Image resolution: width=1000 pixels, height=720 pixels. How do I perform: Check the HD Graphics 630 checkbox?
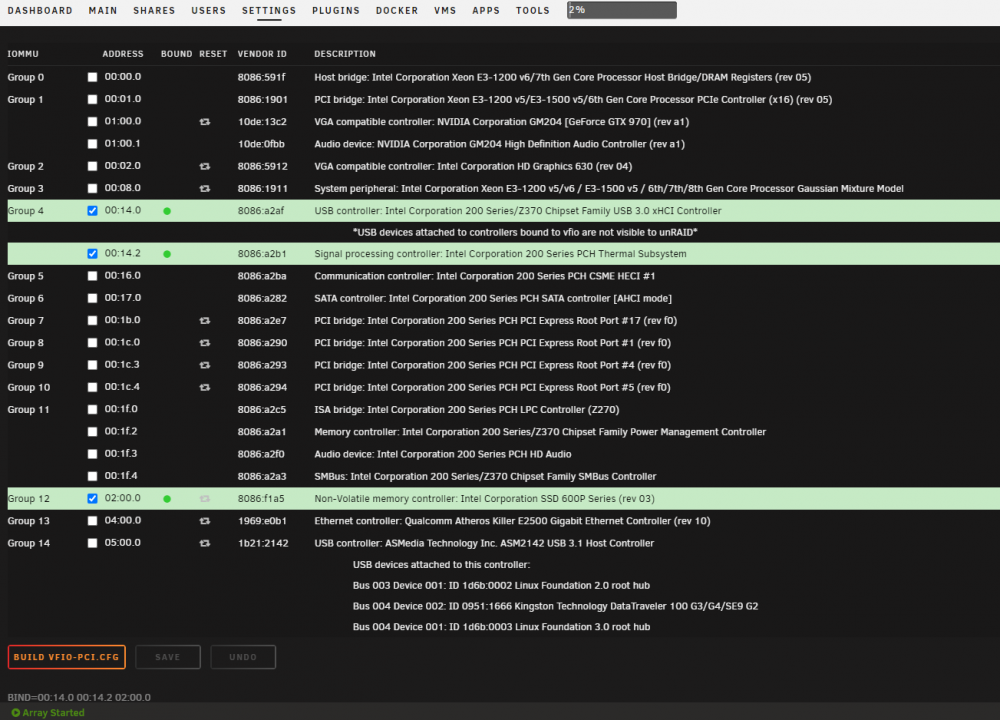92,166
